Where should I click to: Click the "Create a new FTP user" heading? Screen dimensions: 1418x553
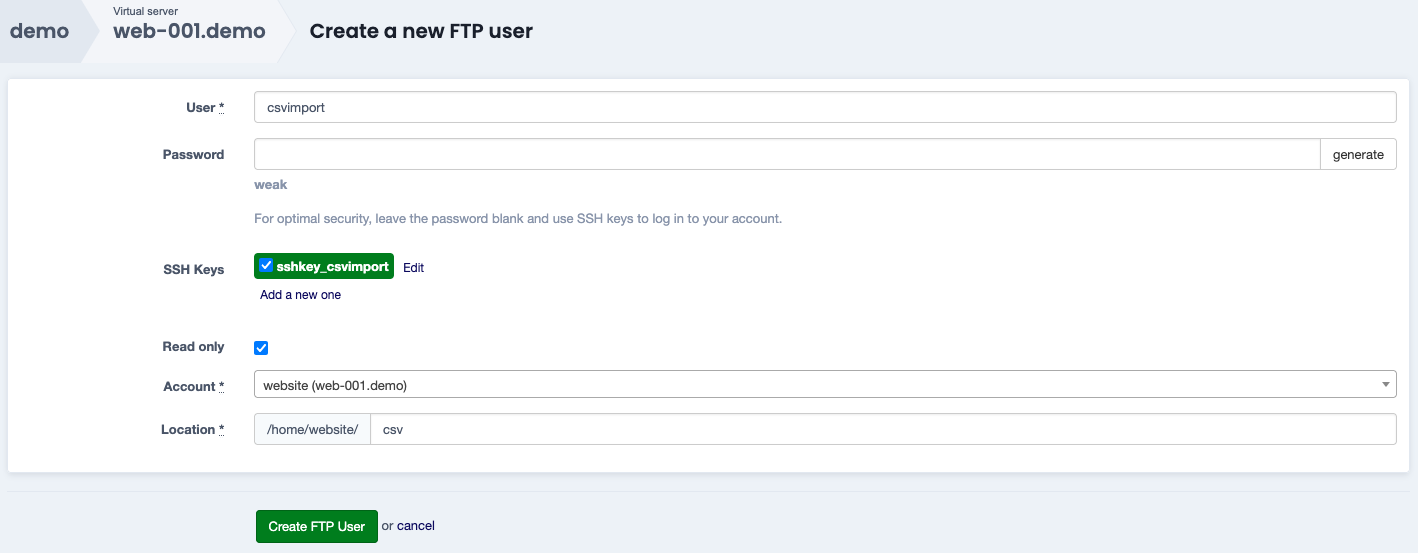coord(421,31)
